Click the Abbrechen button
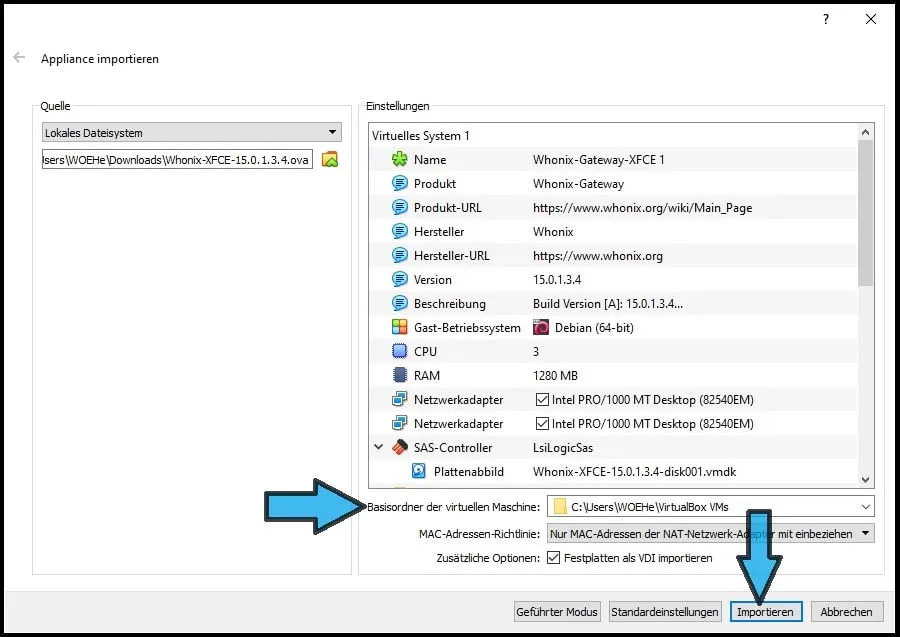Viewport: 900px width, 637px height. point(846,612)
